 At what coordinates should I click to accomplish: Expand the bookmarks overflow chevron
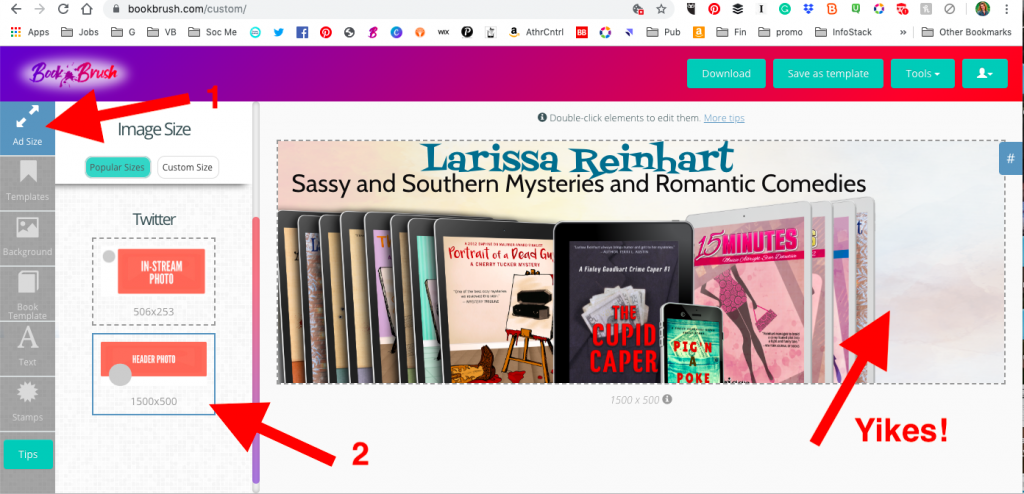pos(904,32)
